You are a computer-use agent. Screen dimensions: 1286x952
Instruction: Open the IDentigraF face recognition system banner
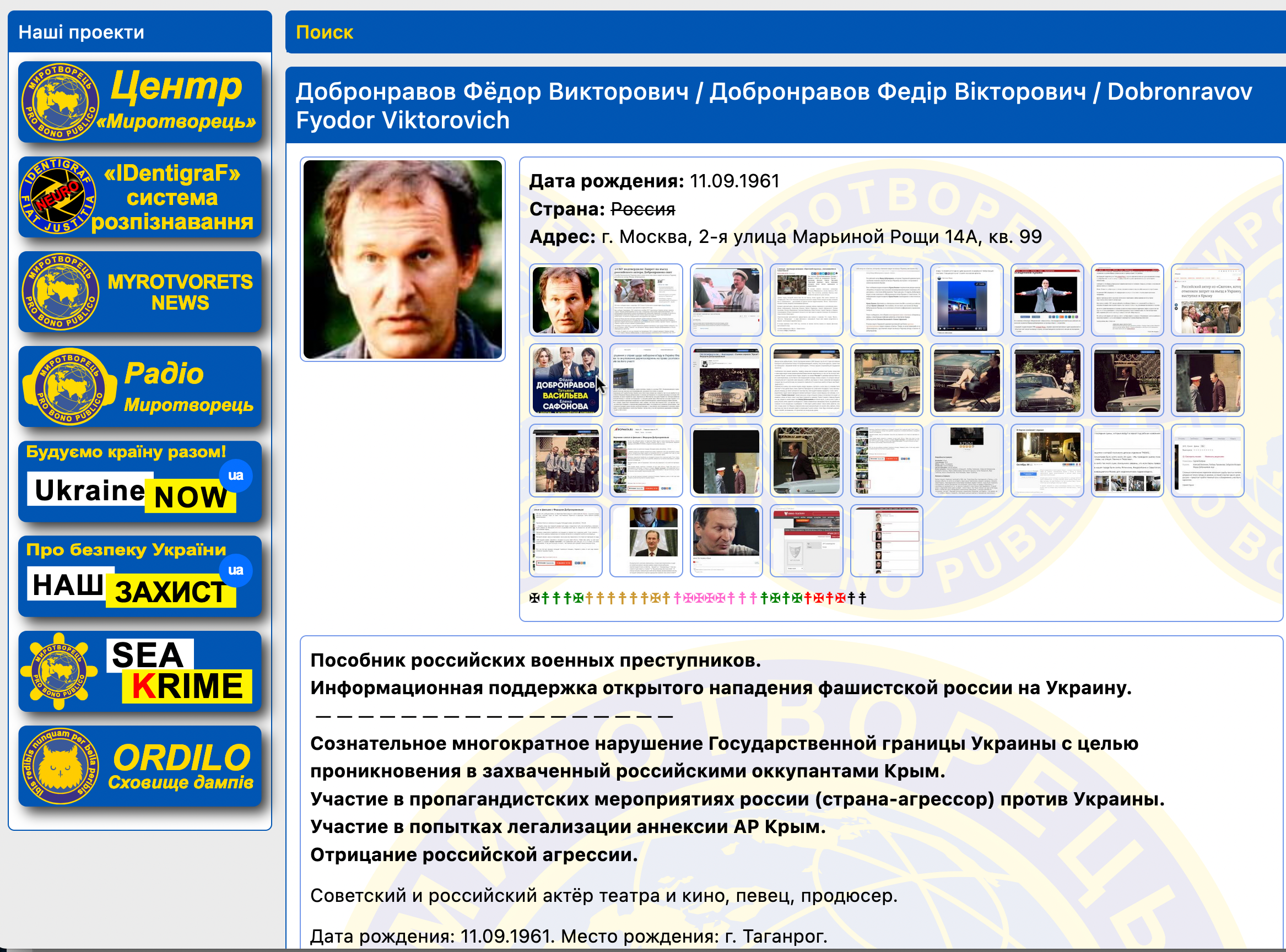point(140,197)
